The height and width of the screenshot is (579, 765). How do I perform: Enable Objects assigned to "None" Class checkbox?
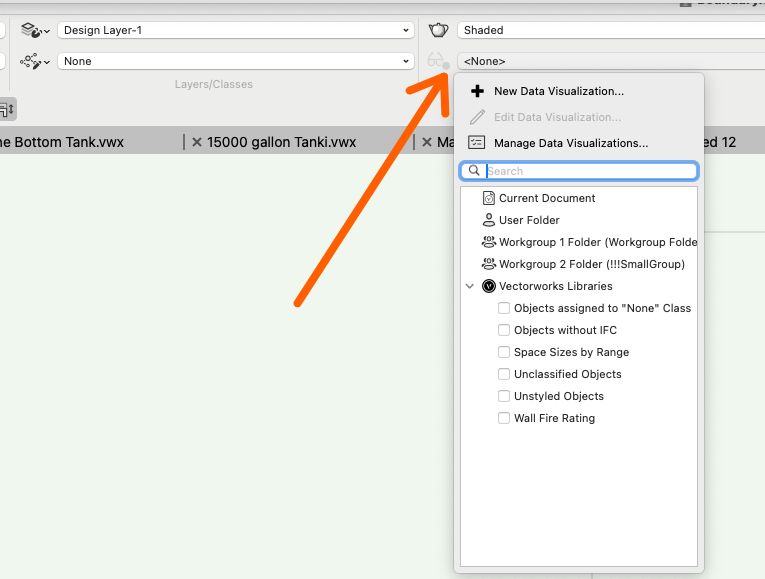(x=504, y=308)
